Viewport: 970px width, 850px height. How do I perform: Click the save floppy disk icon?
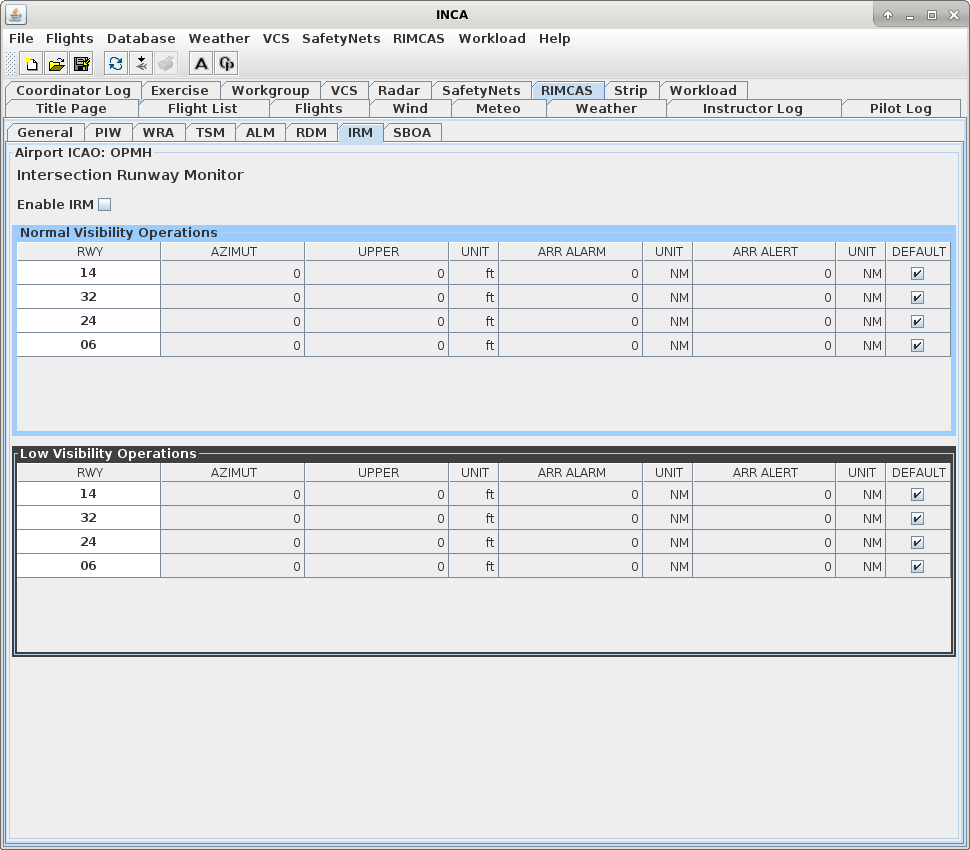coord(82,64)
